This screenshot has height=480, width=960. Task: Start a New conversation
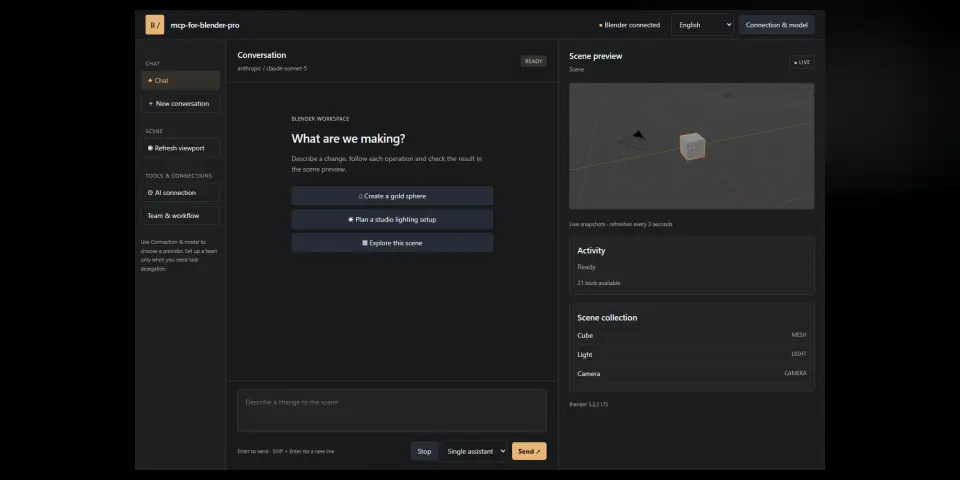pos(181,103)
